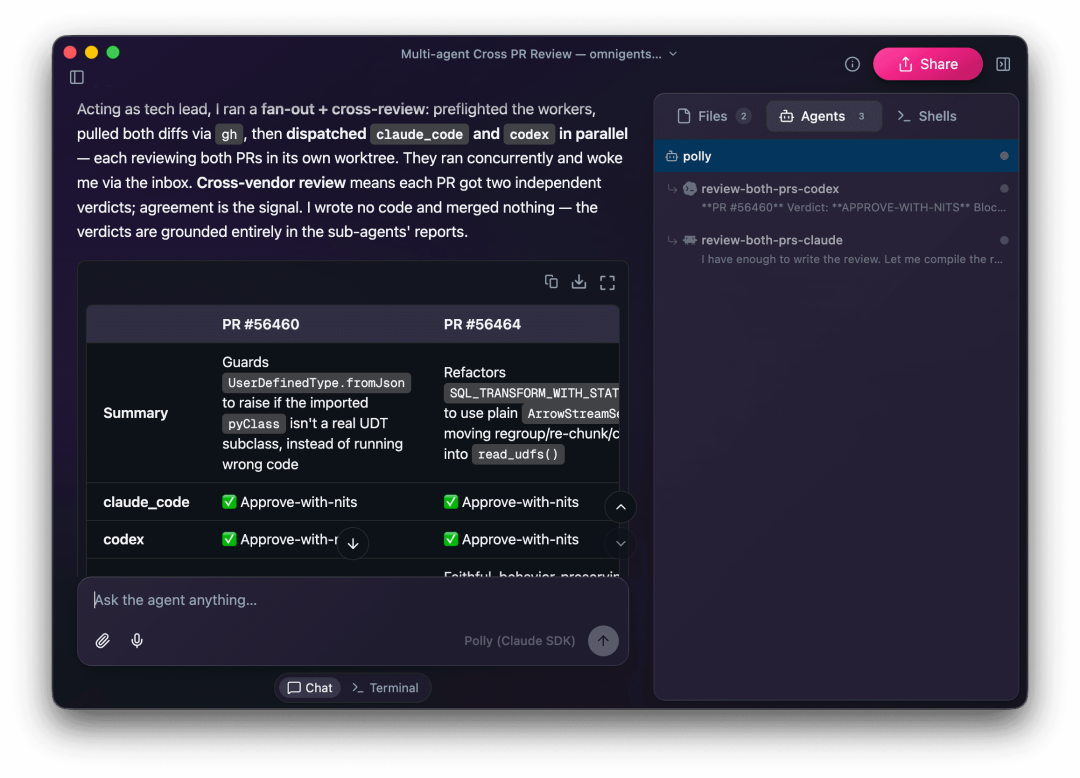Screen dimensions: 1080x778
Task: Send message with the up-arrow button
Action: point(603,641)
